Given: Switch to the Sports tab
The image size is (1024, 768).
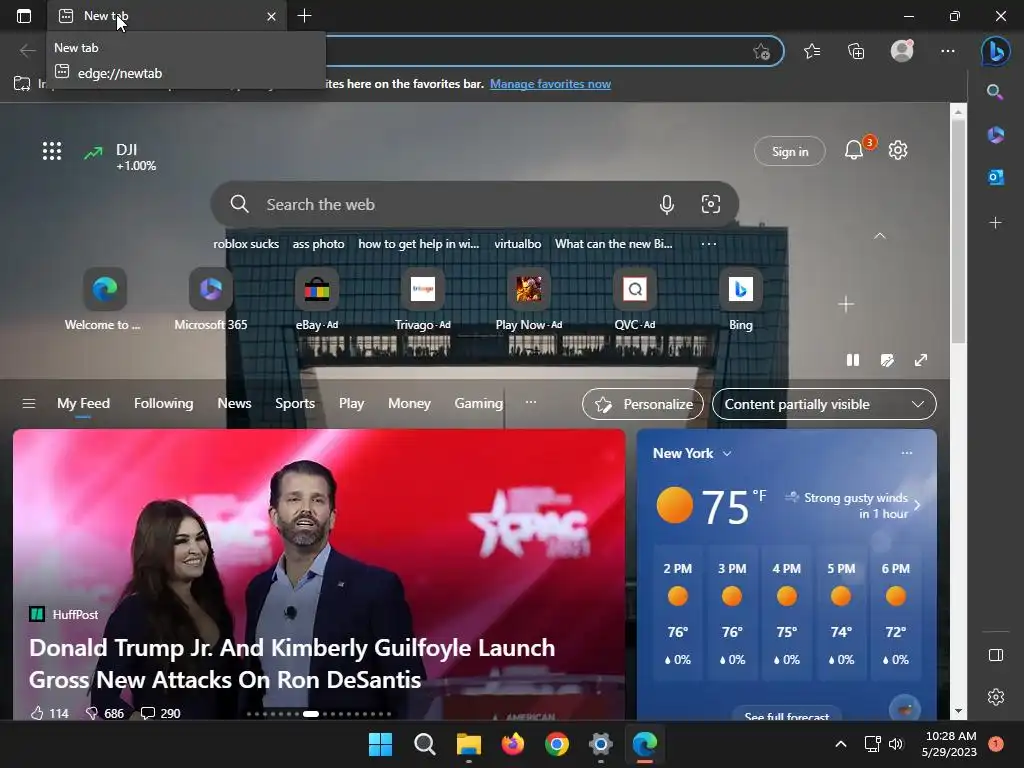Looking at the screenshot, I should coord(295,404).
